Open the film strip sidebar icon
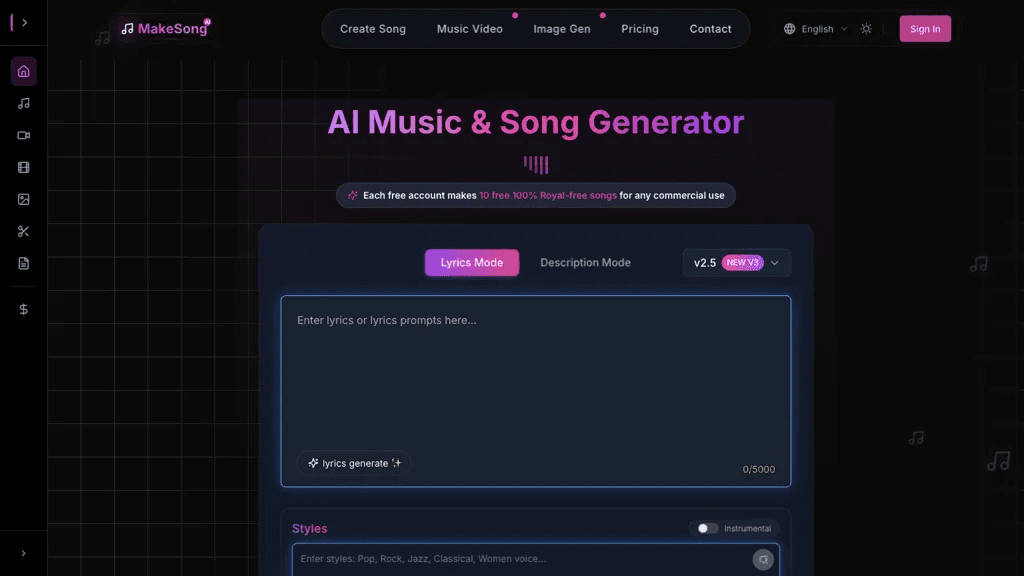This screenshot has height=576, width=1024. point(24,167)
